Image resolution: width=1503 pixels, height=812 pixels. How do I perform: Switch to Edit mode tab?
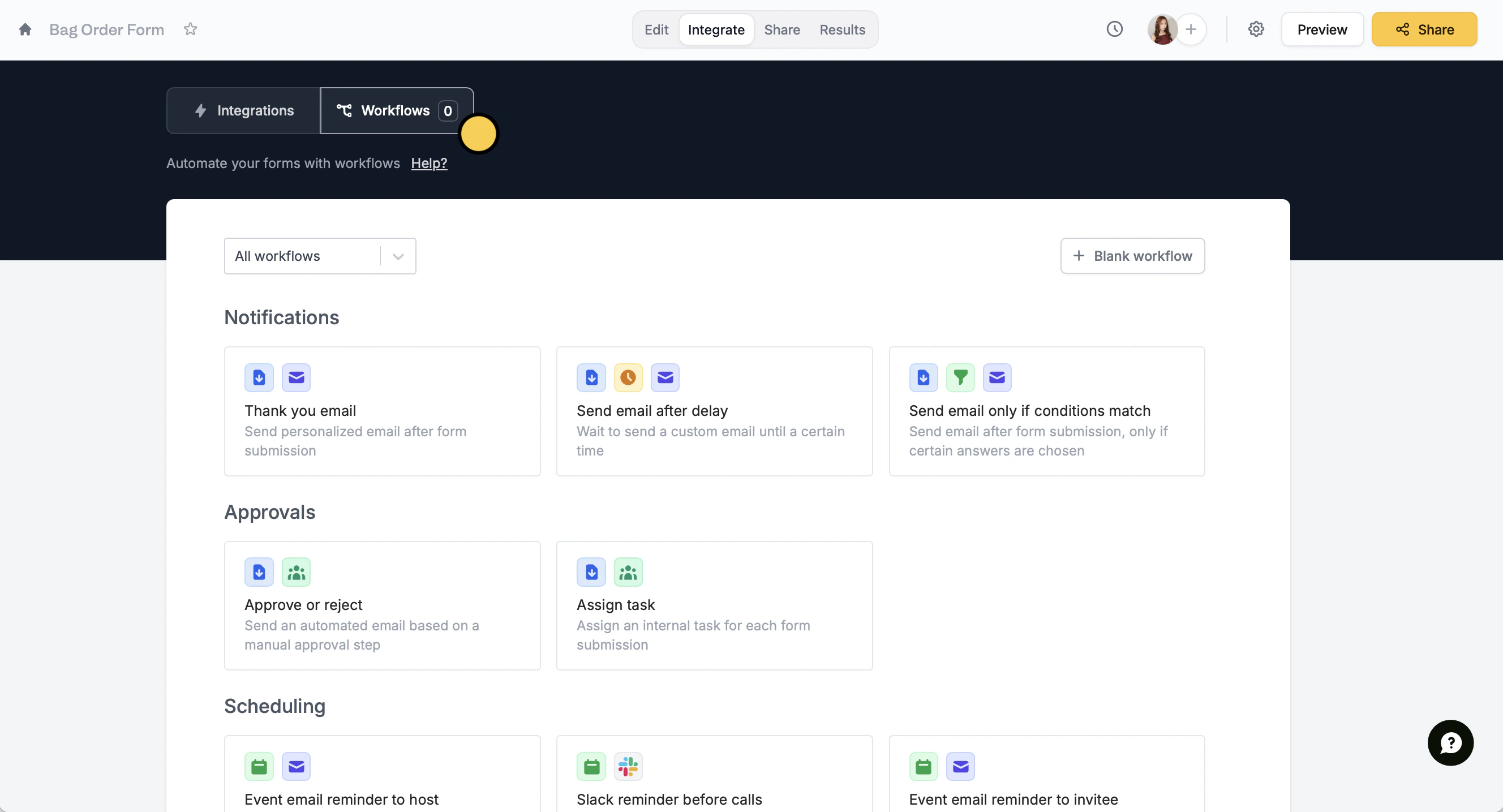coord(656,30)
